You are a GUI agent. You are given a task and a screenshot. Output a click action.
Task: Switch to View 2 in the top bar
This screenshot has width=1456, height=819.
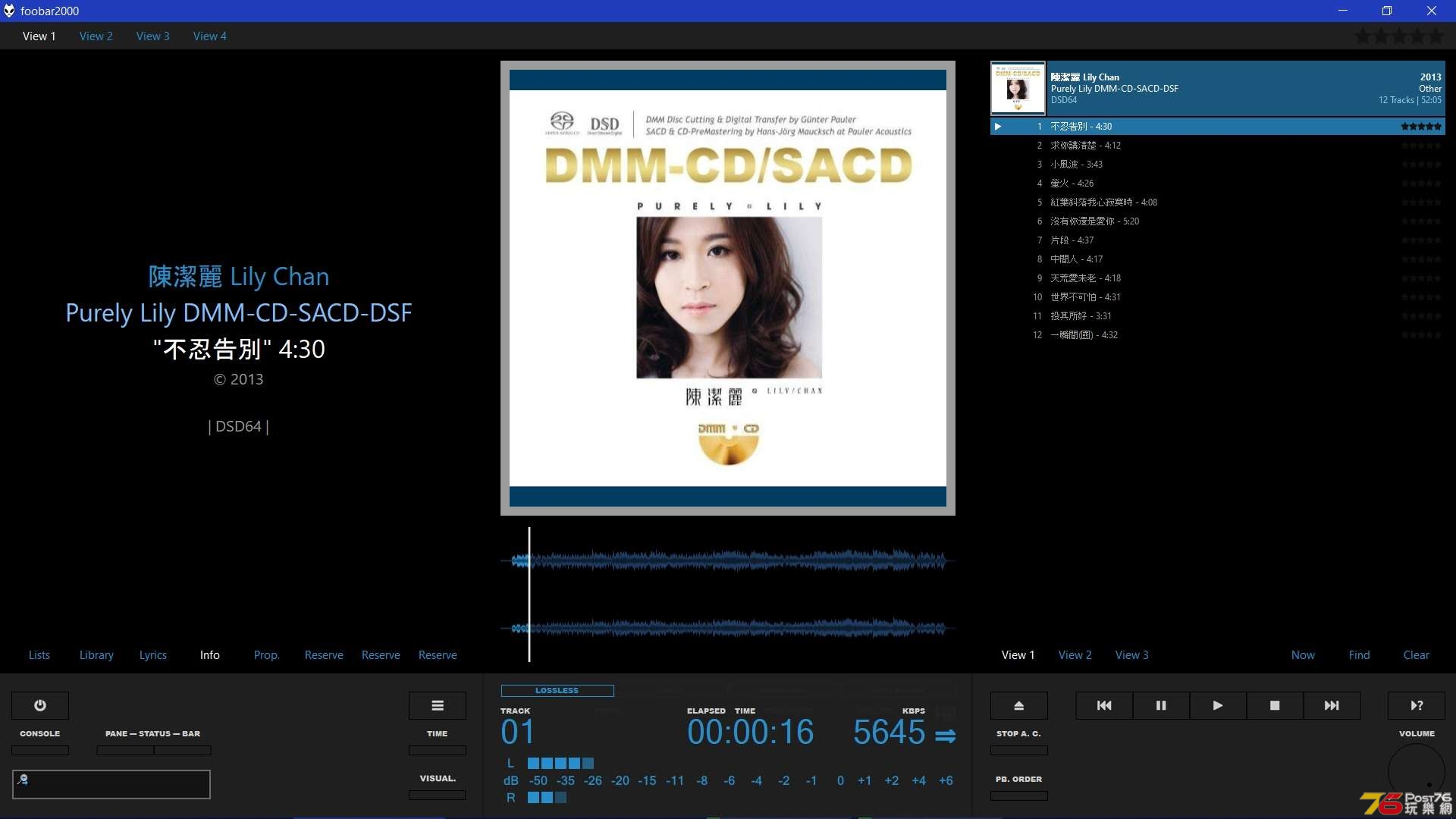(96, 36)
